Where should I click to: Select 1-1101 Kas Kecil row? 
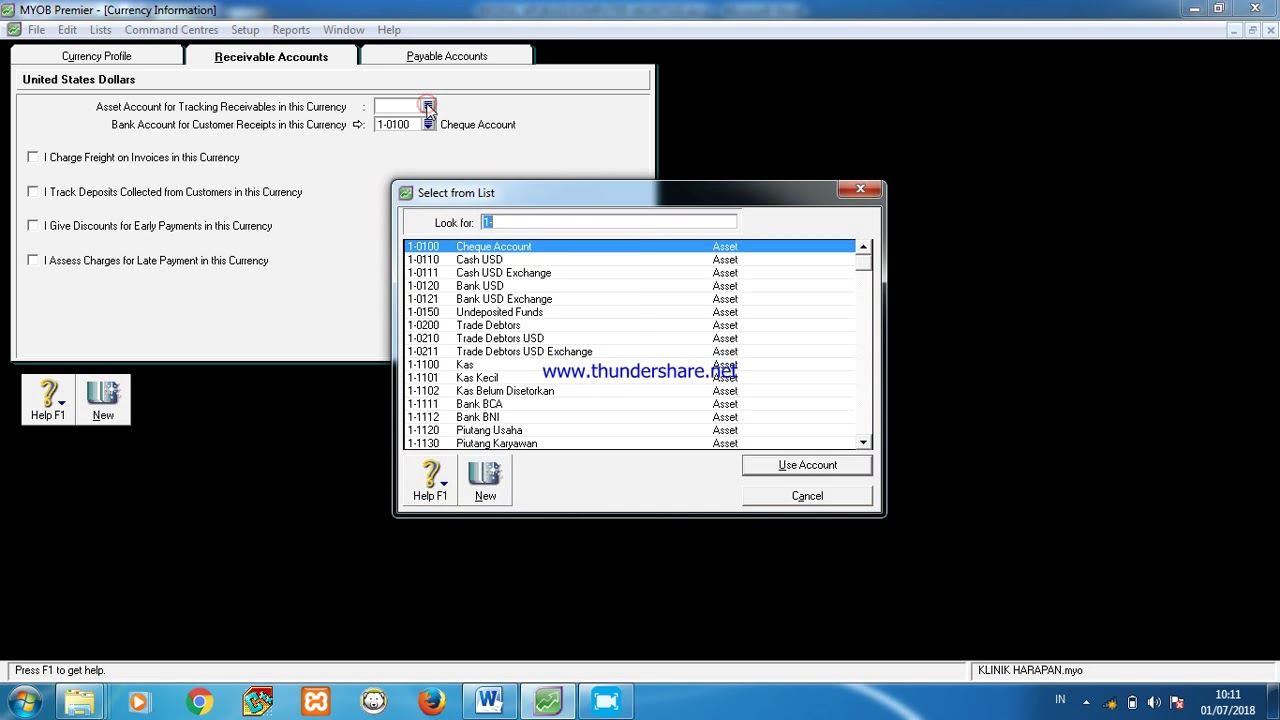(630, 377)
